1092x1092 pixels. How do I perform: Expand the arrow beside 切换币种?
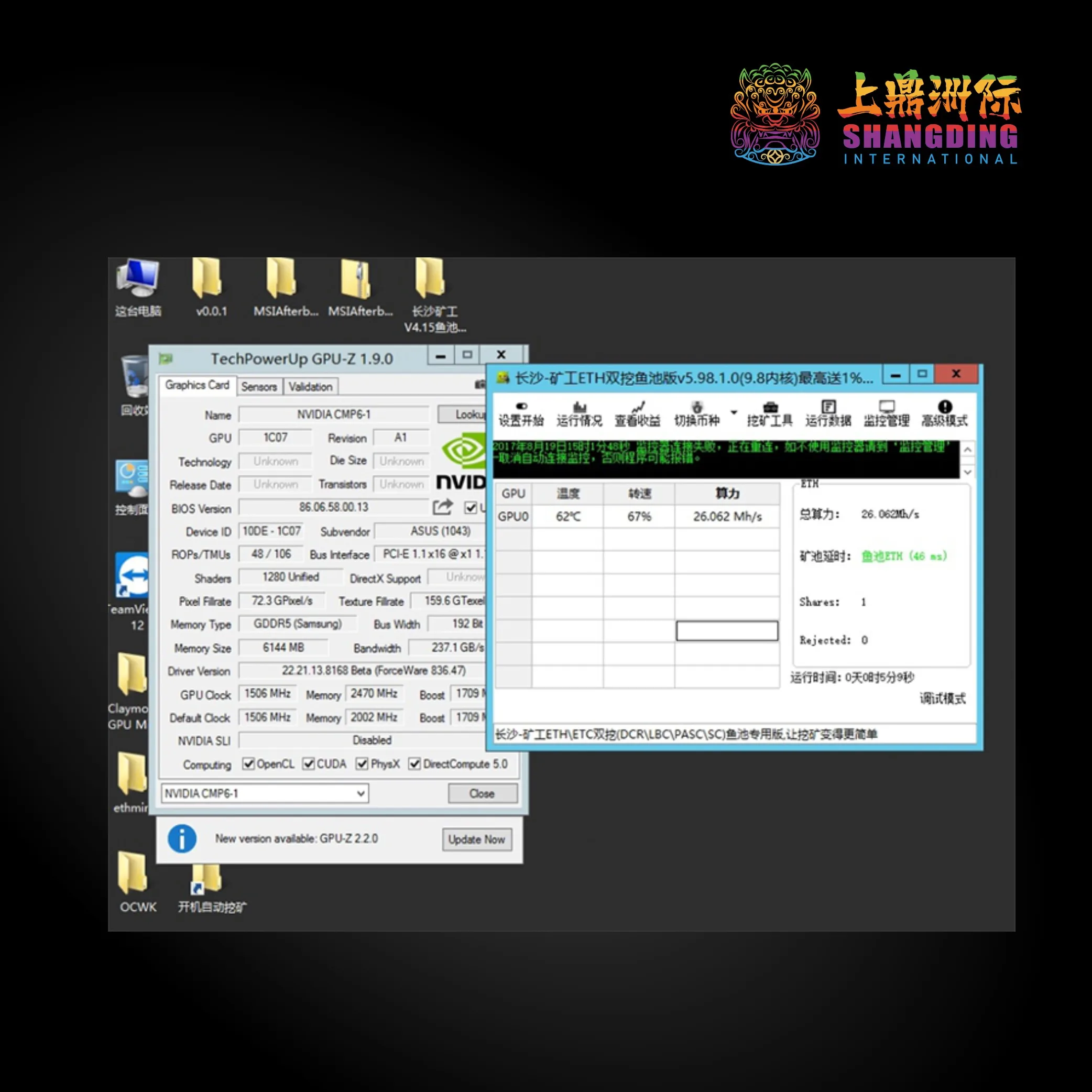pyautogui.click(x=734, y=412)
